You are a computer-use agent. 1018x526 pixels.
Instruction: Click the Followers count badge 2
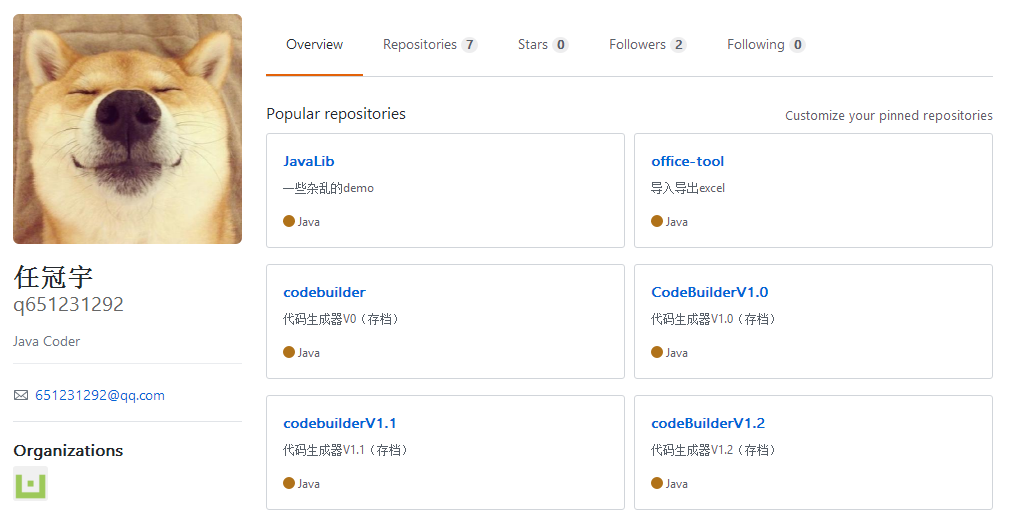coord(678,45)
